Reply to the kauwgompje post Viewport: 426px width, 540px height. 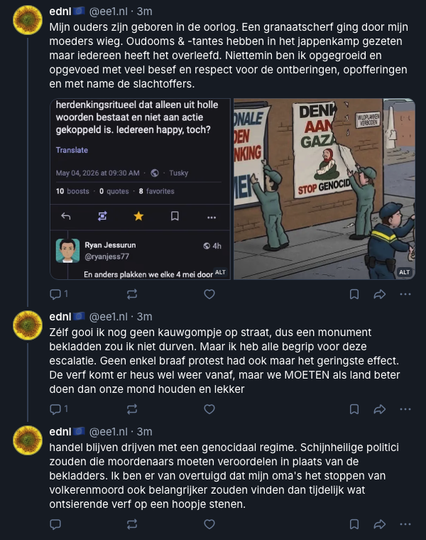[59, 409]
